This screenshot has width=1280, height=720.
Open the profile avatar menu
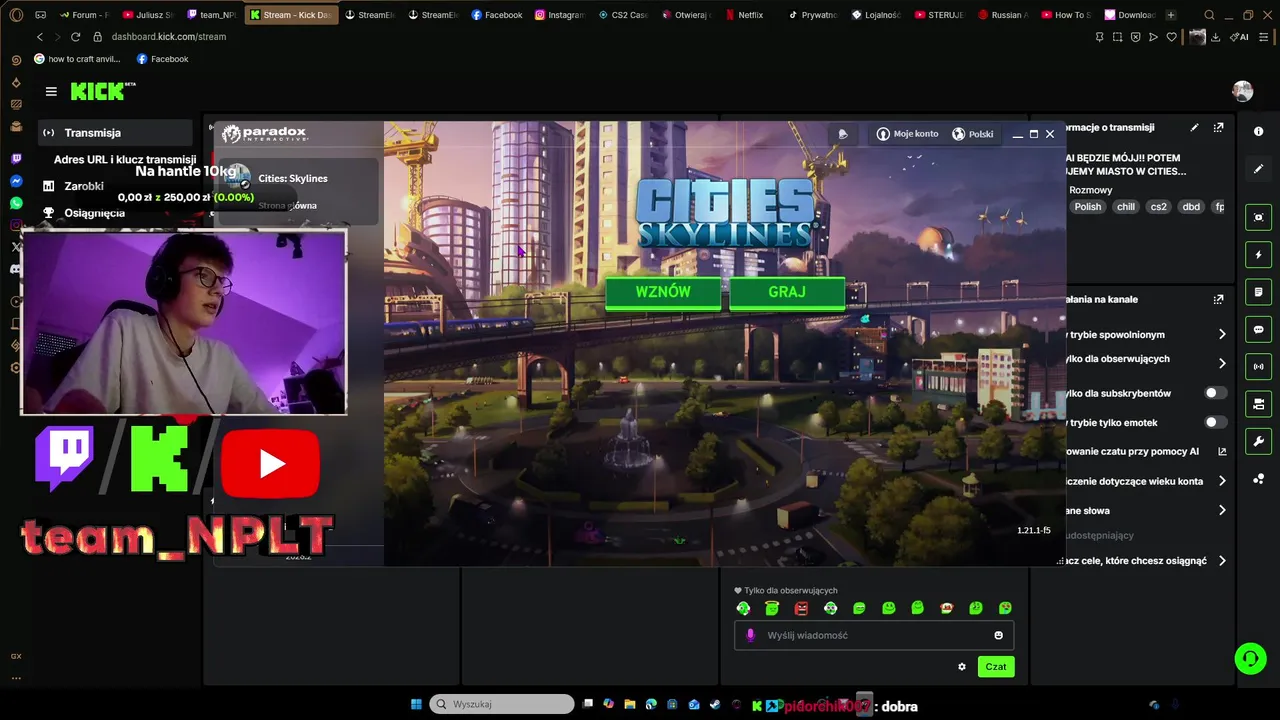(x=1243, y=91)
